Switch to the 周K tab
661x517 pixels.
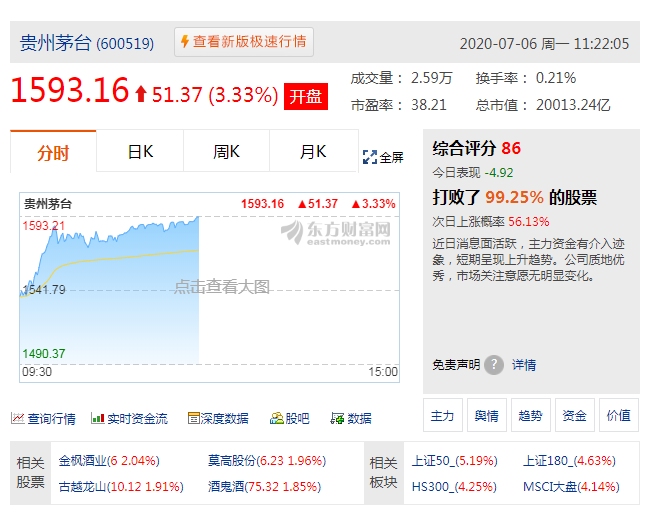coord(226,152)
